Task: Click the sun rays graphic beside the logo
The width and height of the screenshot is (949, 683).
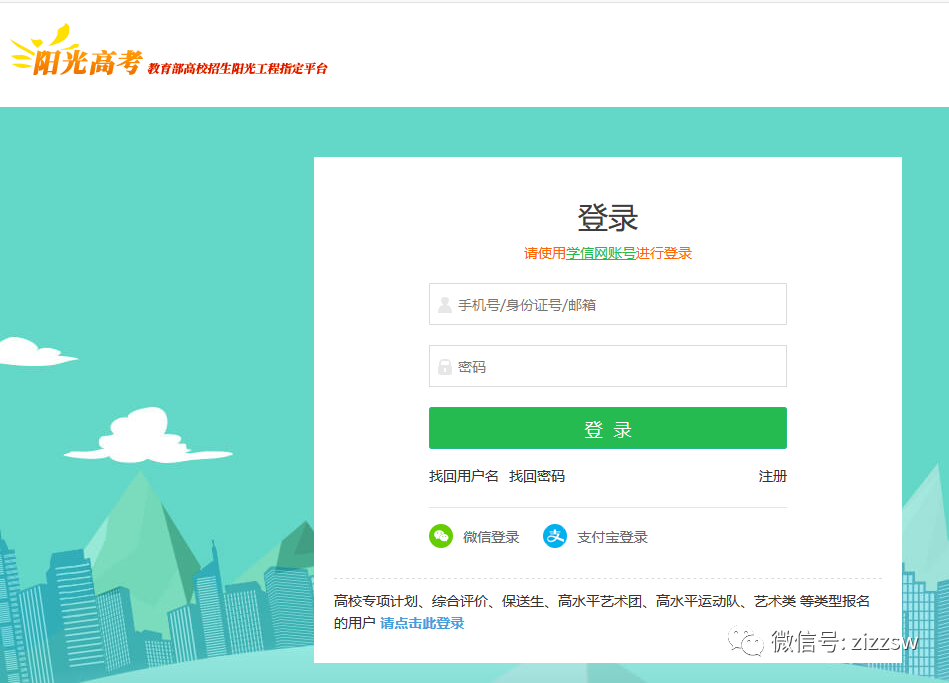Action: (20, 55)
